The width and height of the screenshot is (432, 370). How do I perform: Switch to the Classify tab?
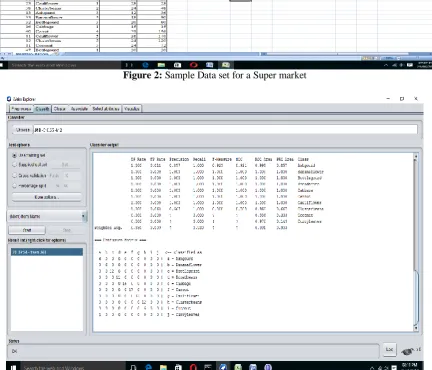42,109
